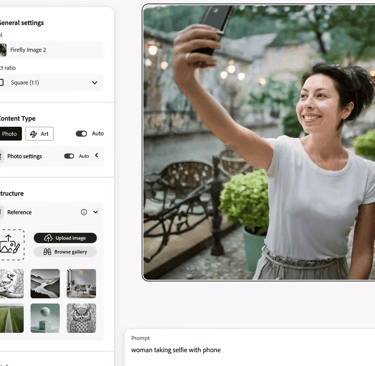This screenshot has height=366, width=375.
Task: Click the Reference info icon
Action: click(84, 212)
